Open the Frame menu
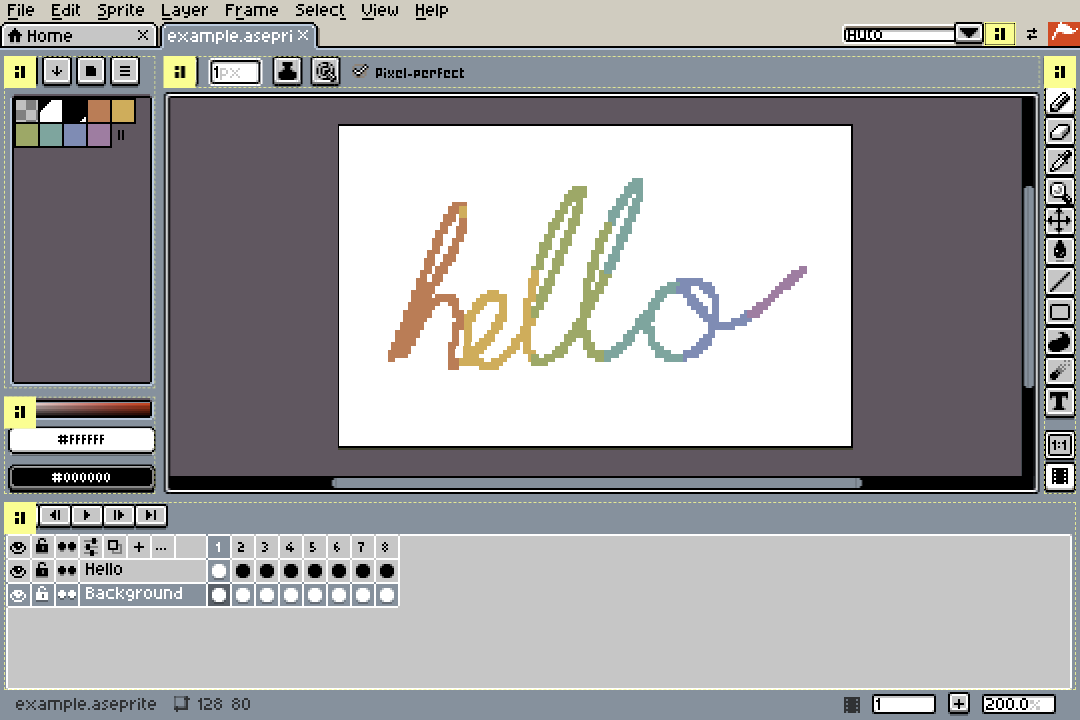This screenshot has height=720, width=1080. pos(251,10)
